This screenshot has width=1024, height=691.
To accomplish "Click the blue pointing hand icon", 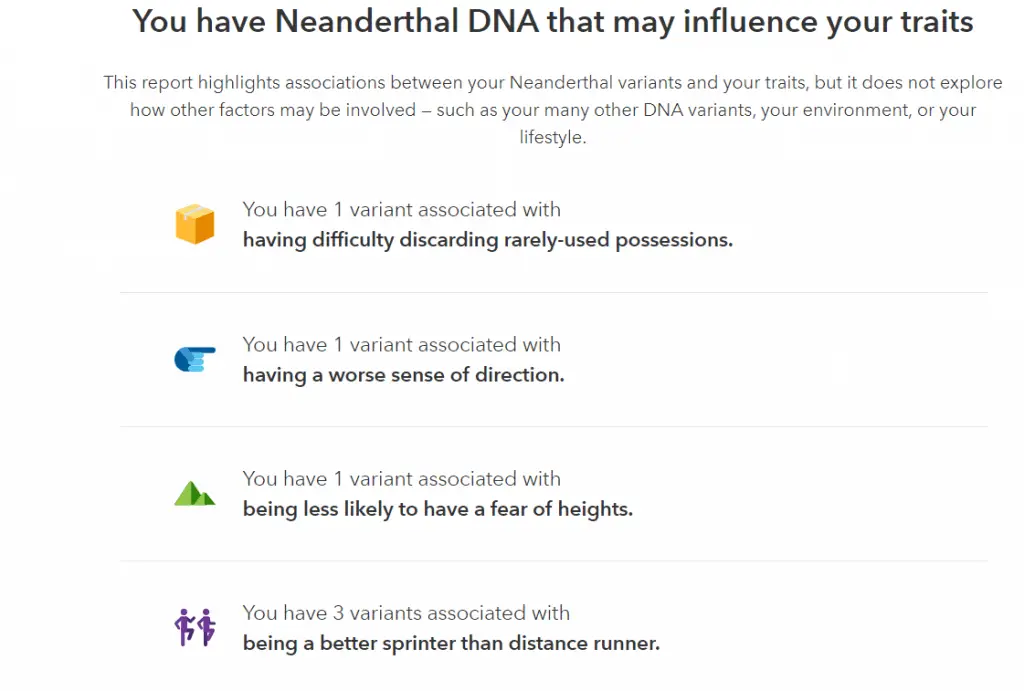I will tap(195, 359).
